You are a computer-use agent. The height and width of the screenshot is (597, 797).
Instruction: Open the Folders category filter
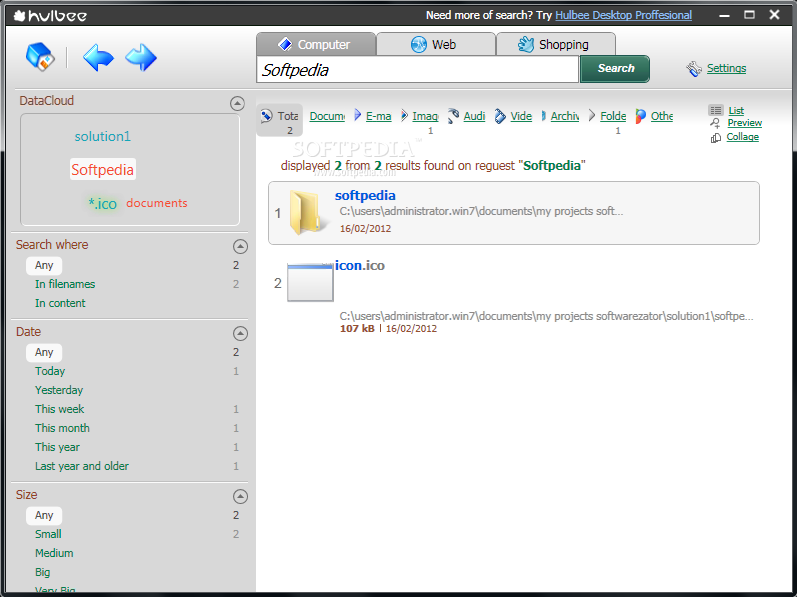coord(613,116)
